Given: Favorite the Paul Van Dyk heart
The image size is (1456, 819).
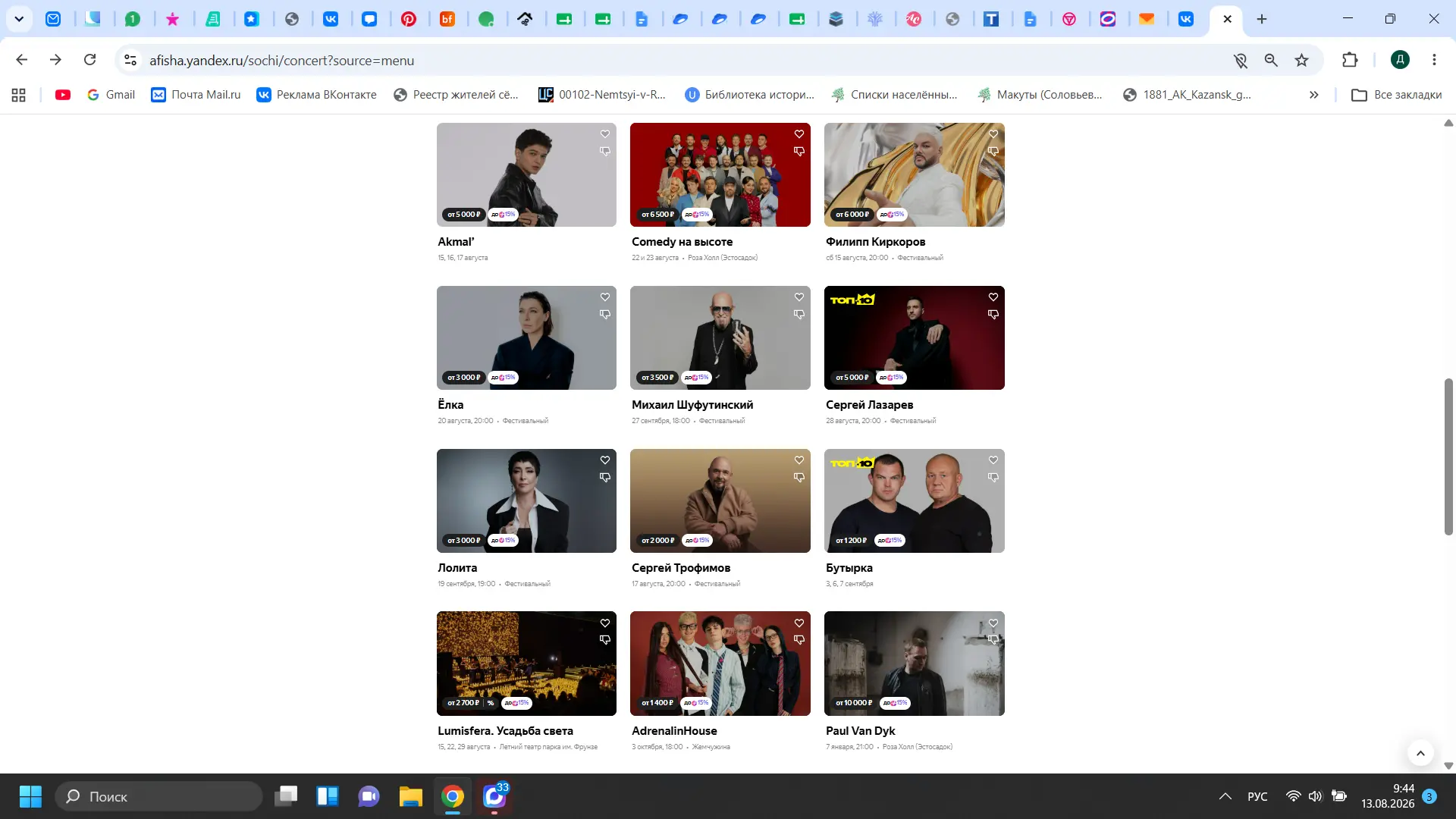Looking at the screenshot, I should coord(993,623).
